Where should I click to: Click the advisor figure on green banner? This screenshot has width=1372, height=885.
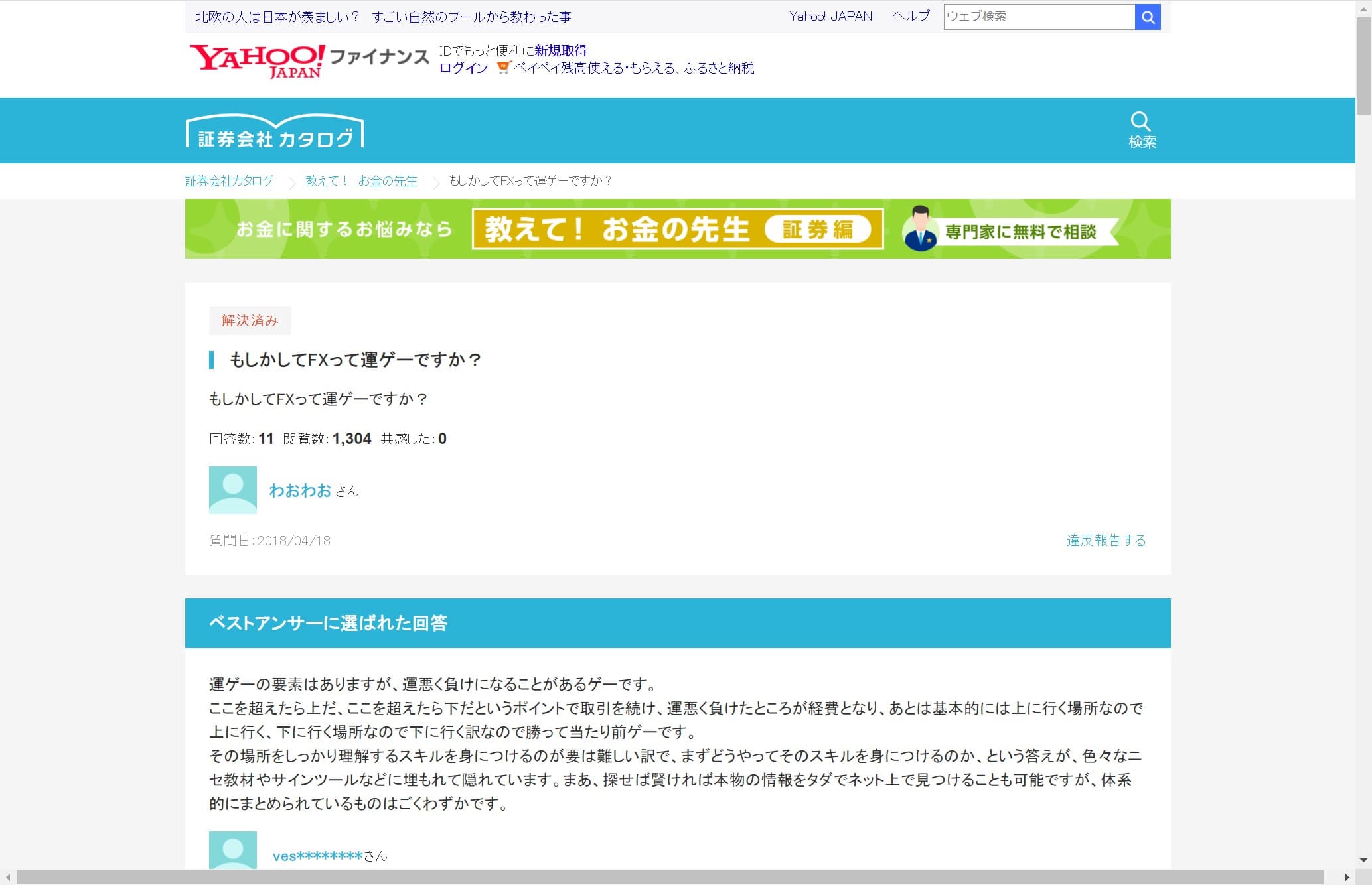920,230
